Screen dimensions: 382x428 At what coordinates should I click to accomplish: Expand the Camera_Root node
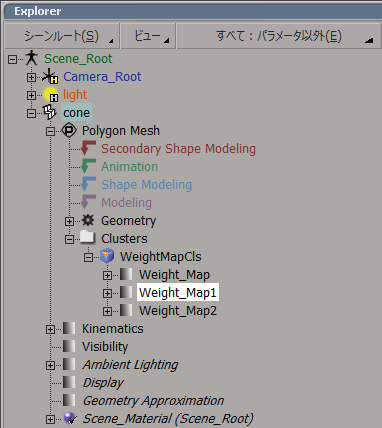31,78
